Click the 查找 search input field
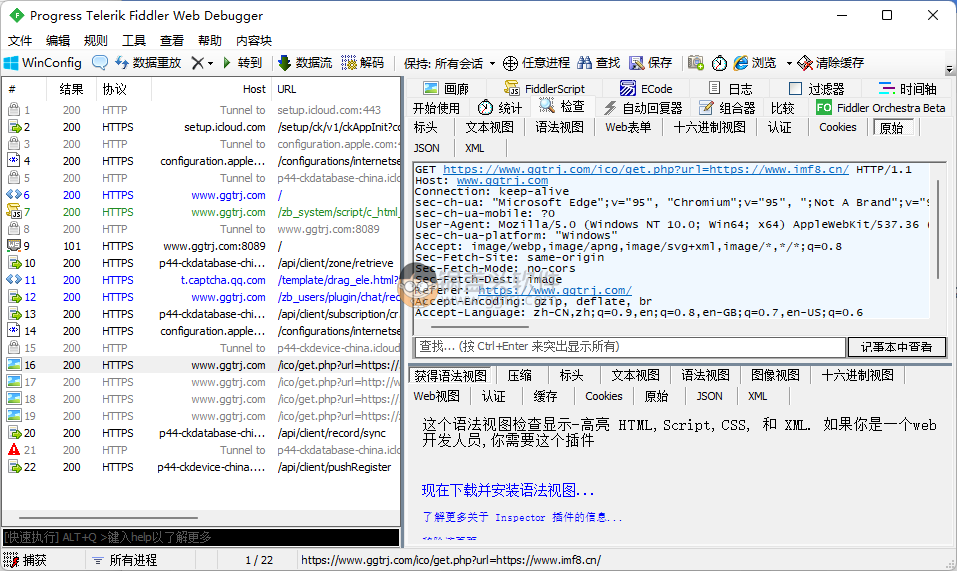This screenshot has width=957, height=571. tap(629, 347)
